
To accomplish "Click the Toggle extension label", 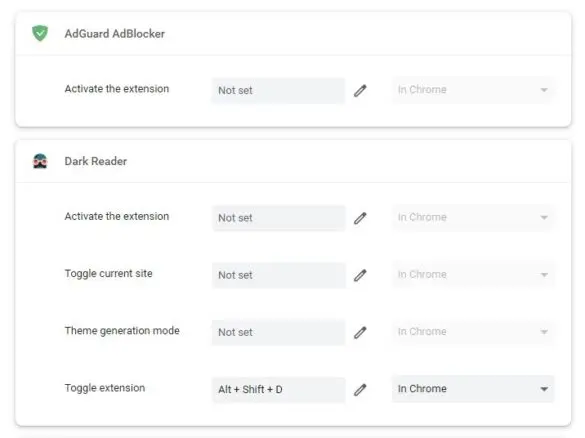I will point(104,388).
